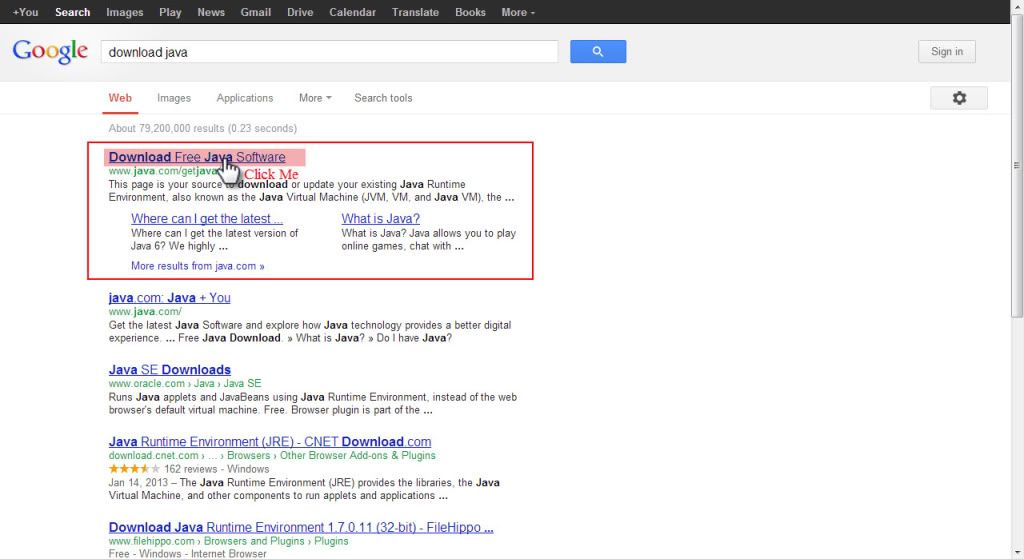Click the 'download java' search field
Screen dimensions: 1024x559
click(x=330, y=52)
